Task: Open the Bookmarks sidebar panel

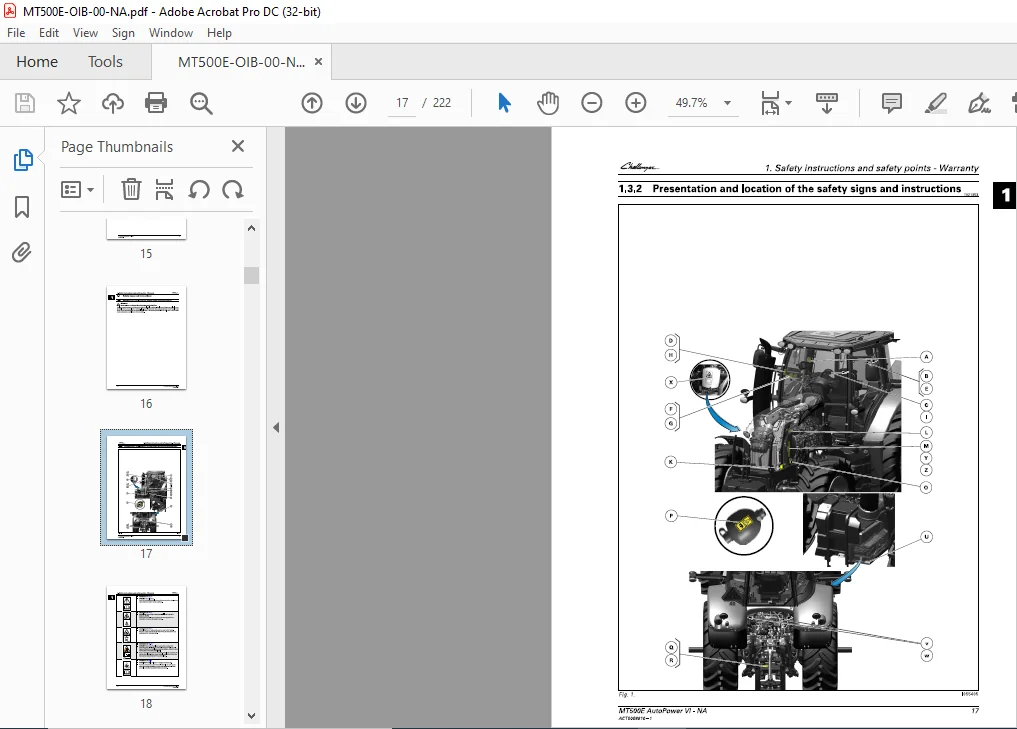Action: tap(22, 207)
